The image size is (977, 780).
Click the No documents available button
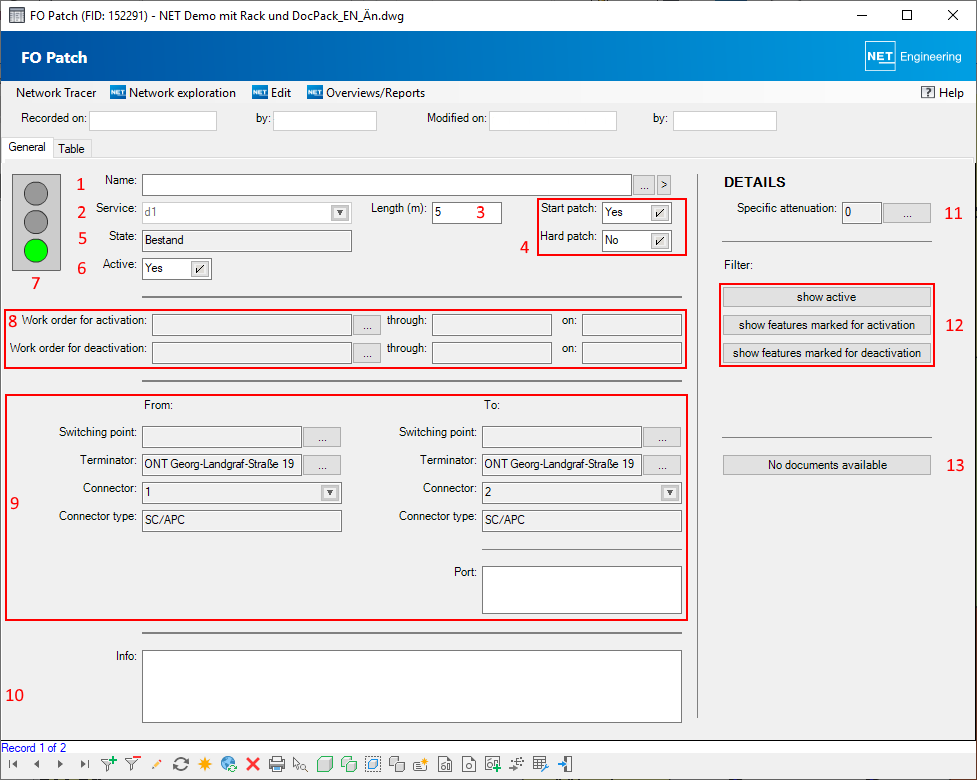pyautogui.click(x=827, y=465)
